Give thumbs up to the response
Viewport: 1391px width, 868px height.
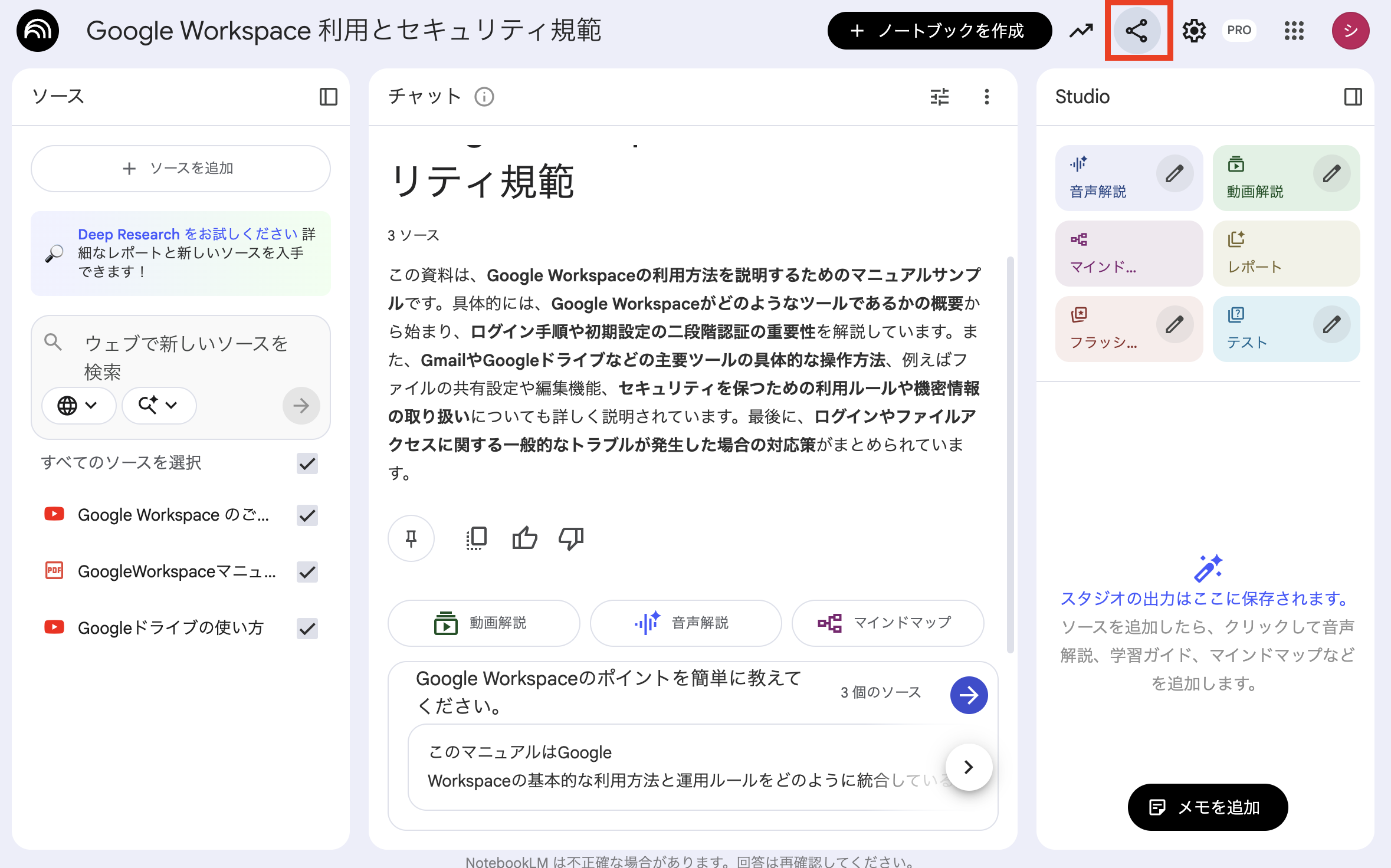click(x=524, y=538)
